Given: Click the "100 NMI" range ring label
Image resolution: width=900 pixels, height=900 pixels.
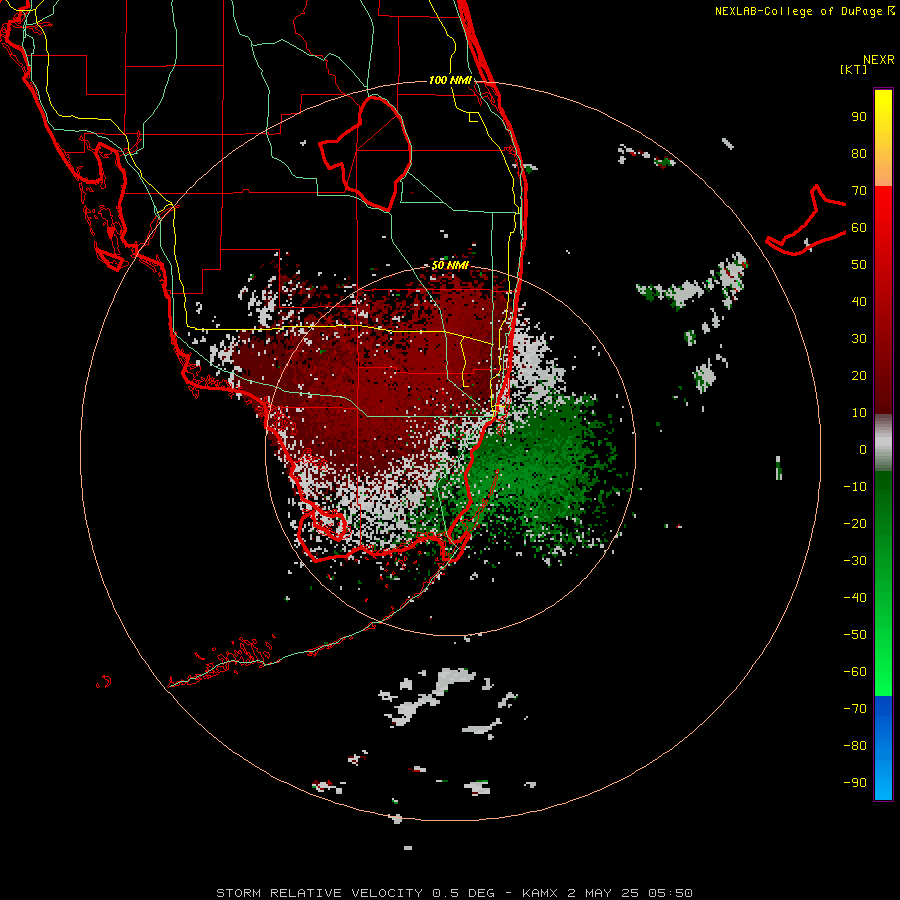Looking at the screenshot, I should click(x=450, y=80).
